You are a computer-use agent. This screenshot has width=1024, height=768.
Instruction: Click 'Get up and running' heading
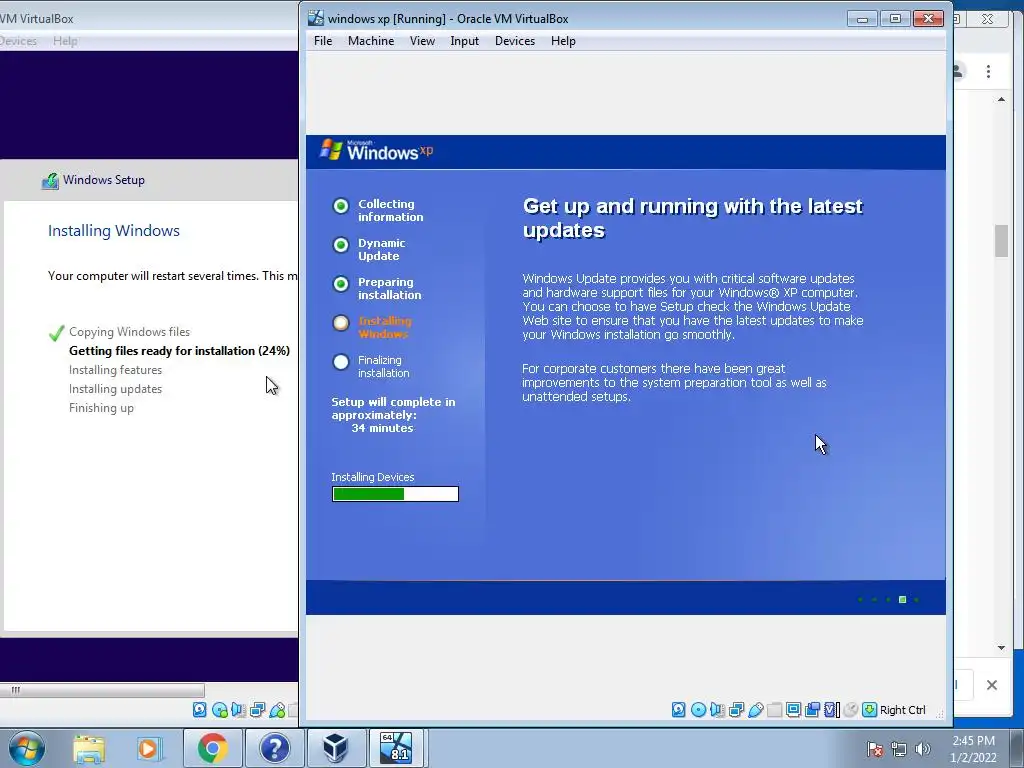point(692,218)
